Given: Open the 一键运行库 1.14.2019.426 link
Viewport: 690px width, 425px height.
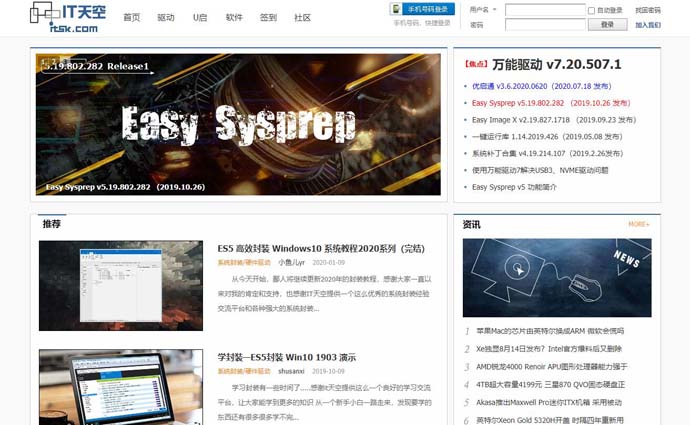Looking at the screenshot, I should pos(547,137).
